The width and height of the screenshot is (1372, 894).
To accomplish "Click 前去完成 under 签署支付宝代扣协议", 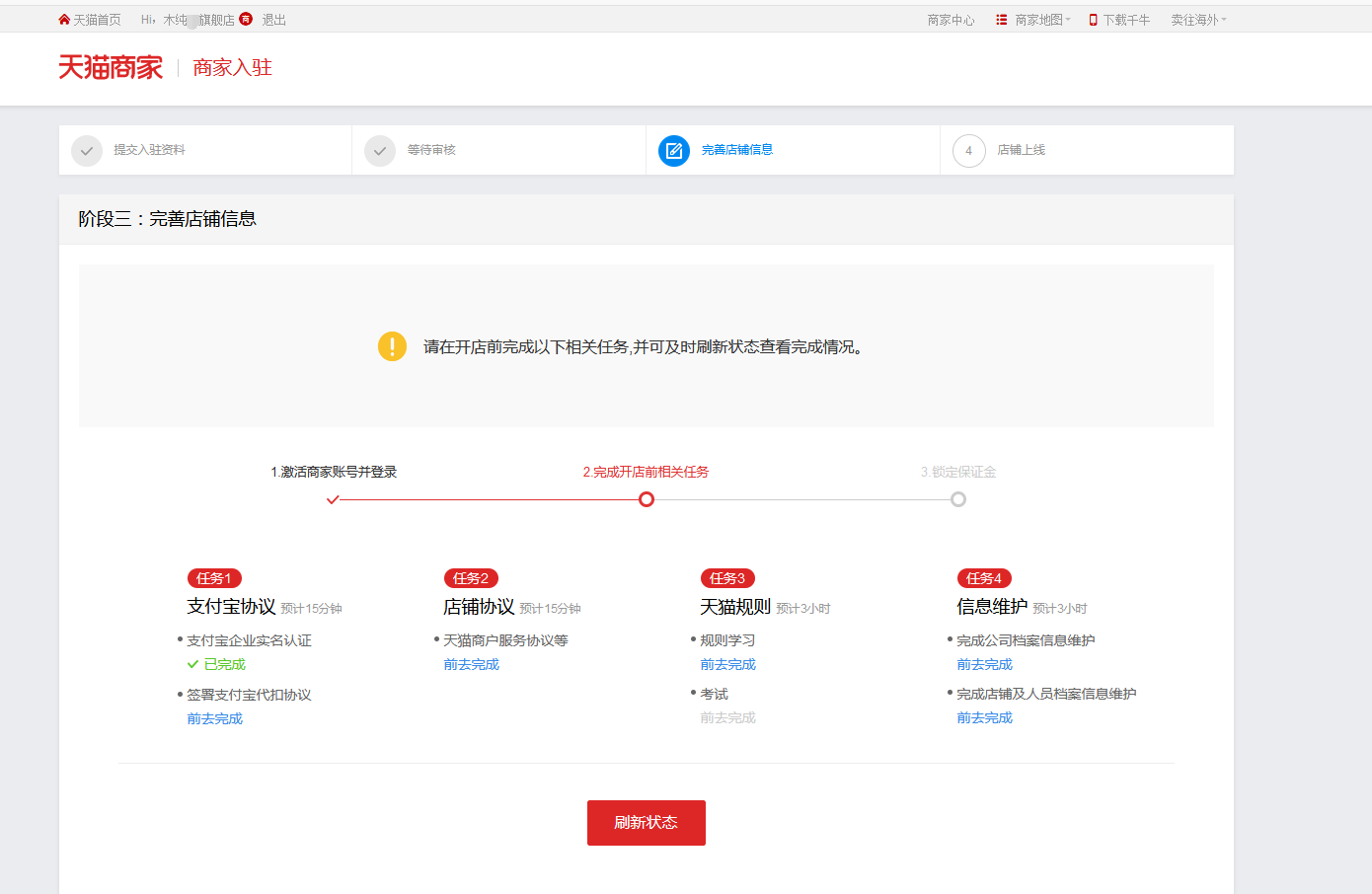I will (214, 718).
